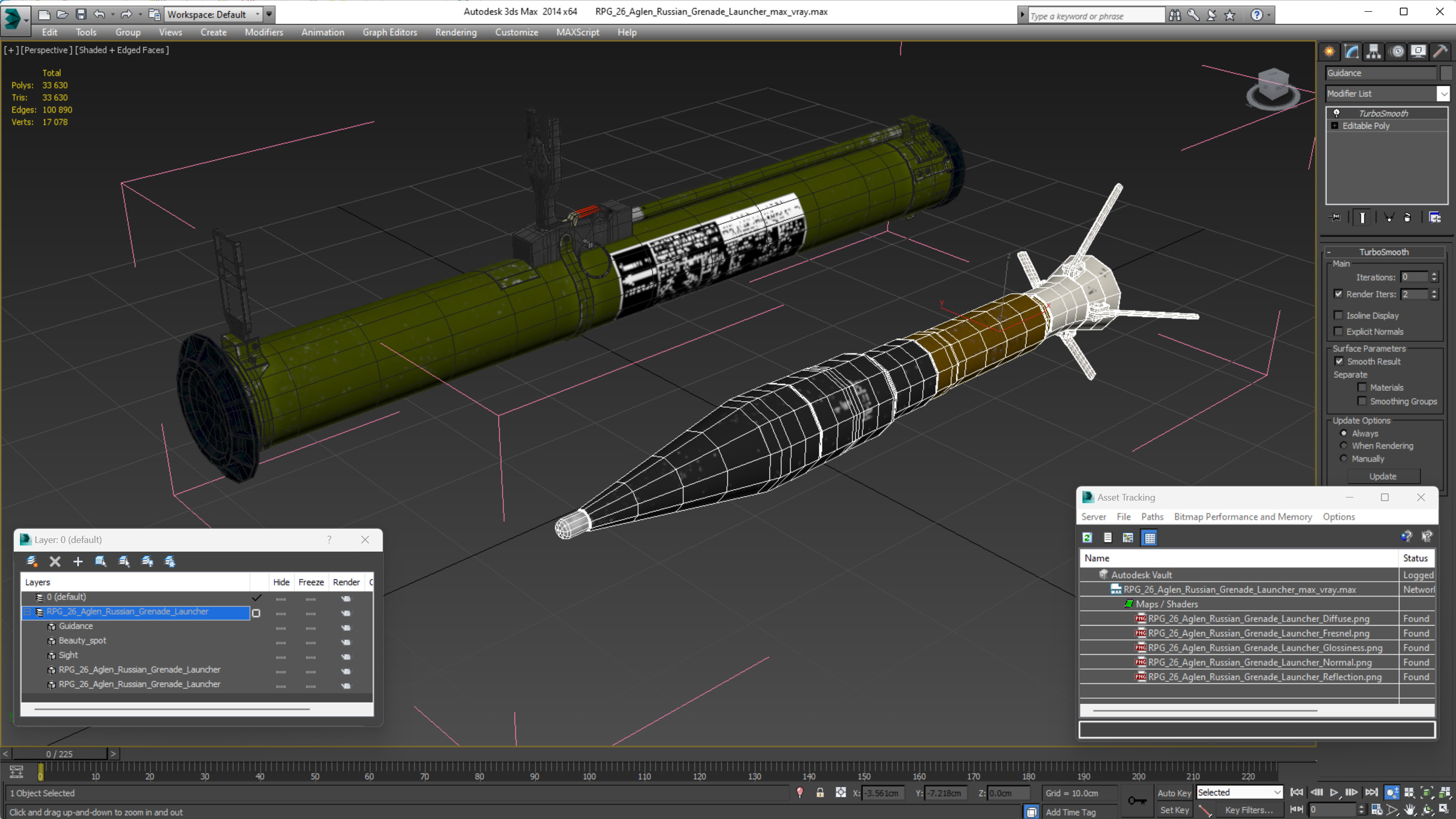This screenshot has width=1456, height=819.
Task: Select the Always update radio button
Action: point(1344,433)
